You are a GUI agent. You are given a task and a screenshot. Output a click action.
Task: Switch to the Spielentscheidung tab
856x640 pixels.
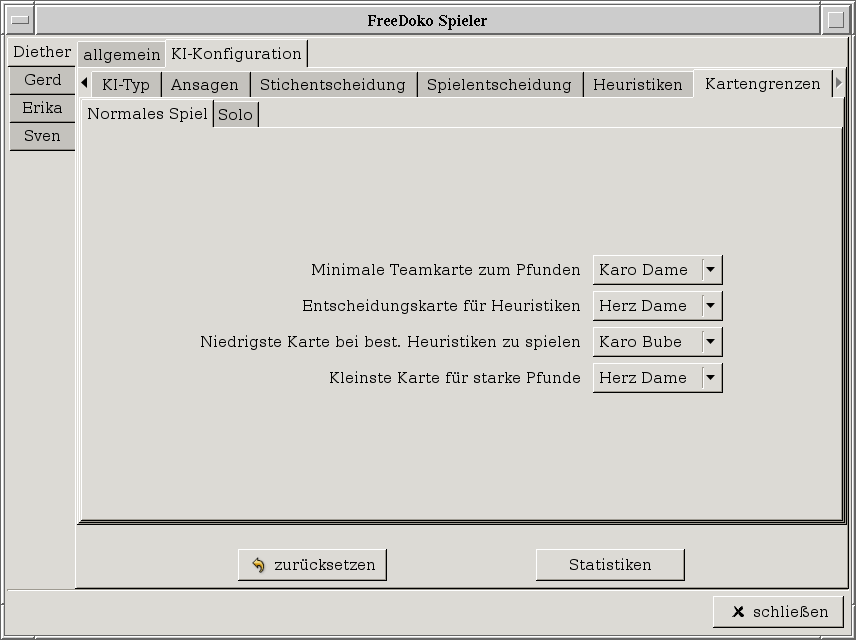[499, 85]
